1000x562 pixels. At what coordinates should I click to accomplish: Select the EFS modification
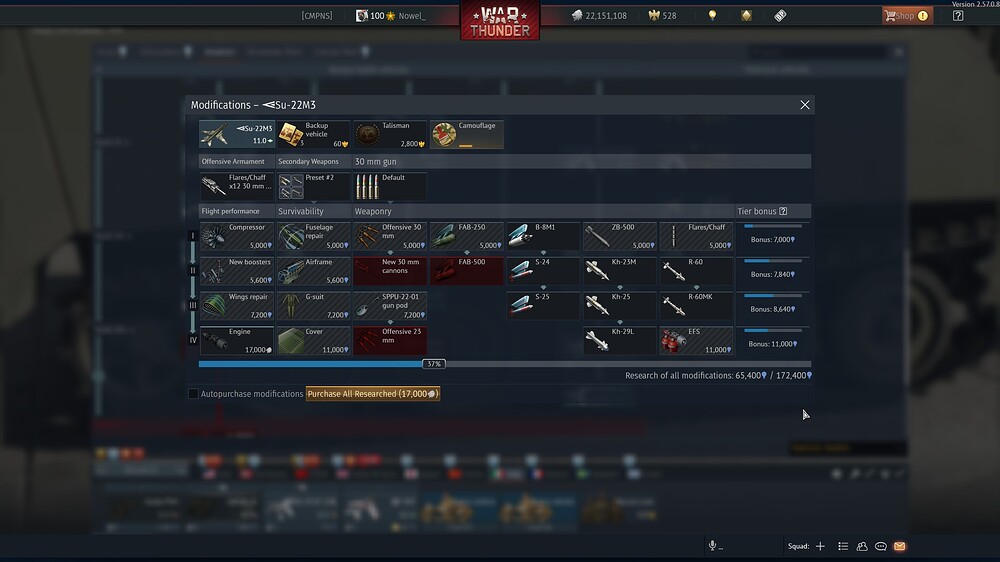pos(696,341)
